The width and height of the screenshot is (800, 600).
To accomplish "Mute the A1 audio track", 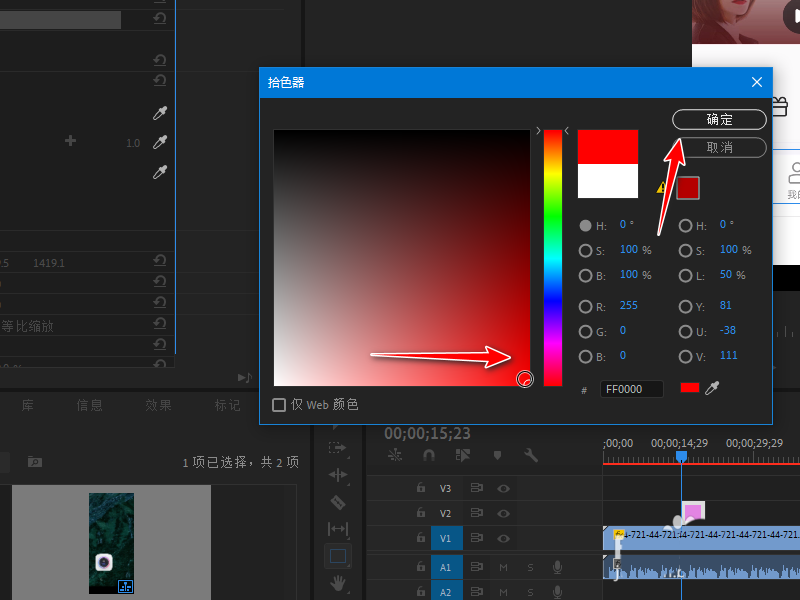I will (x=504, y=567).
